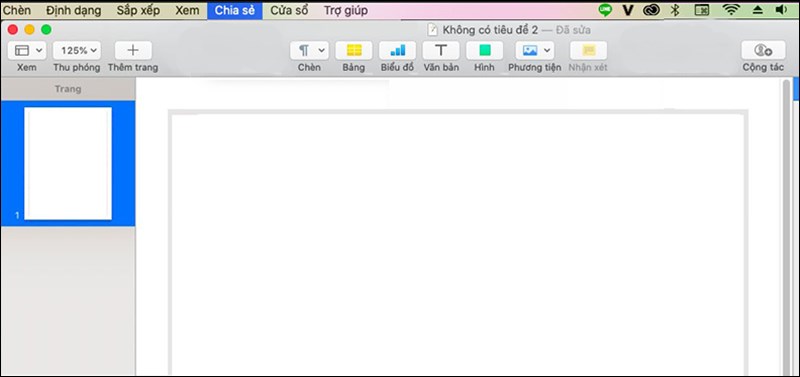Screen dimensions: 800x377
Task: Insert a table with Bảng icon
Action: pyautogui.click(x=354, y=51)
